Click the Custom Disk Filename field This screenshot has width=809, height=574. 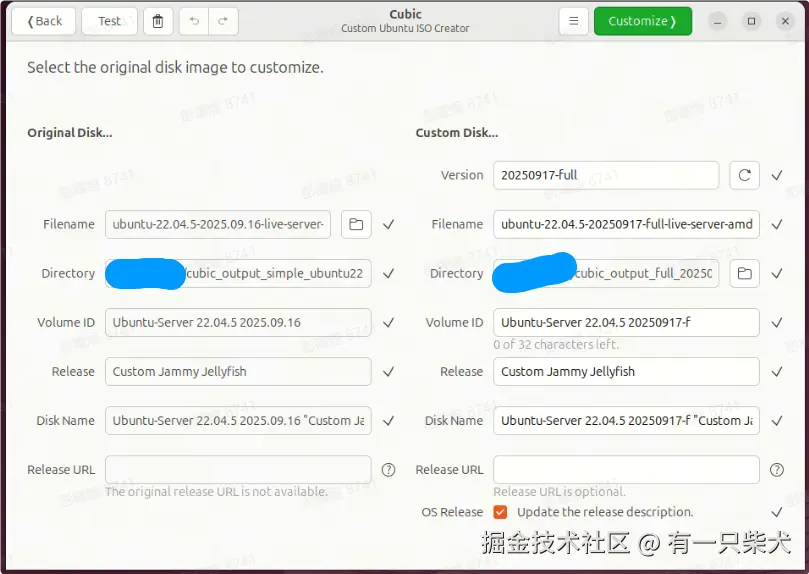[626, 224]
